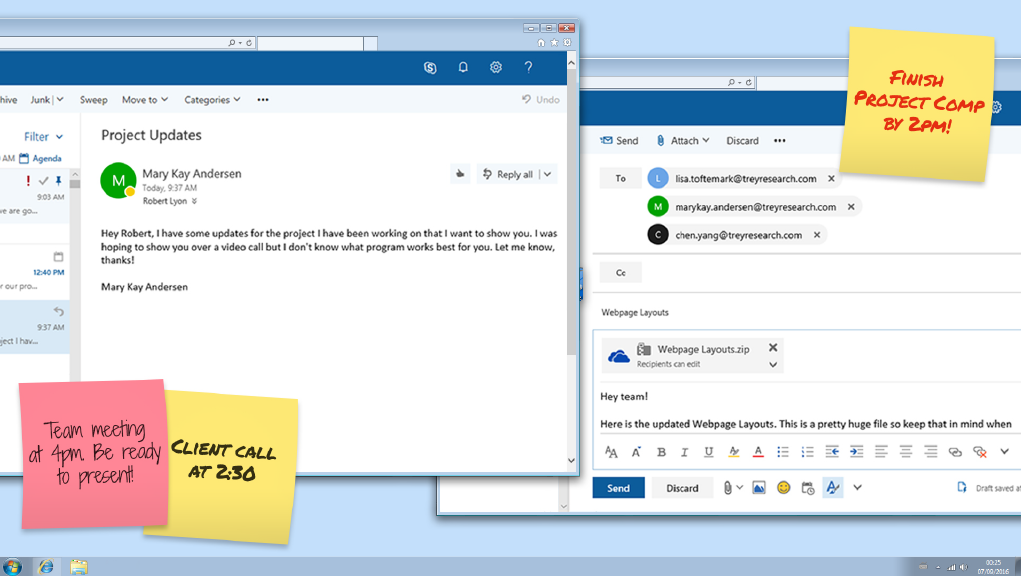1021x576 pixels.
Task: Pick a text highlight color
Action: click(734, 452)
